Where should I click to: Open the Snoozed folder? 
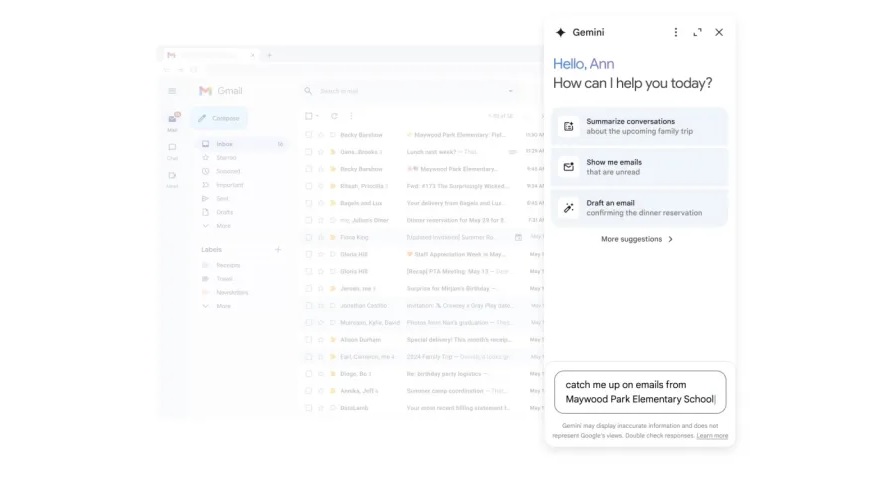pyautogui.click(x=228, y=171)
